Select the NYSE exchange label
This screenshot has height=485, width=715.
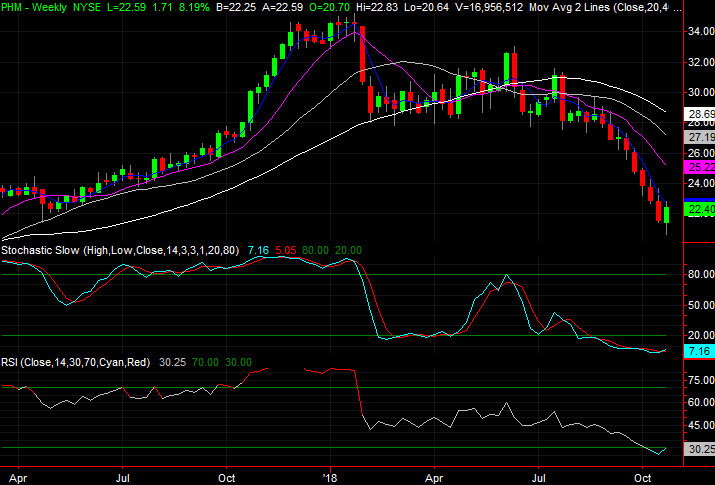tap(87, 7)
